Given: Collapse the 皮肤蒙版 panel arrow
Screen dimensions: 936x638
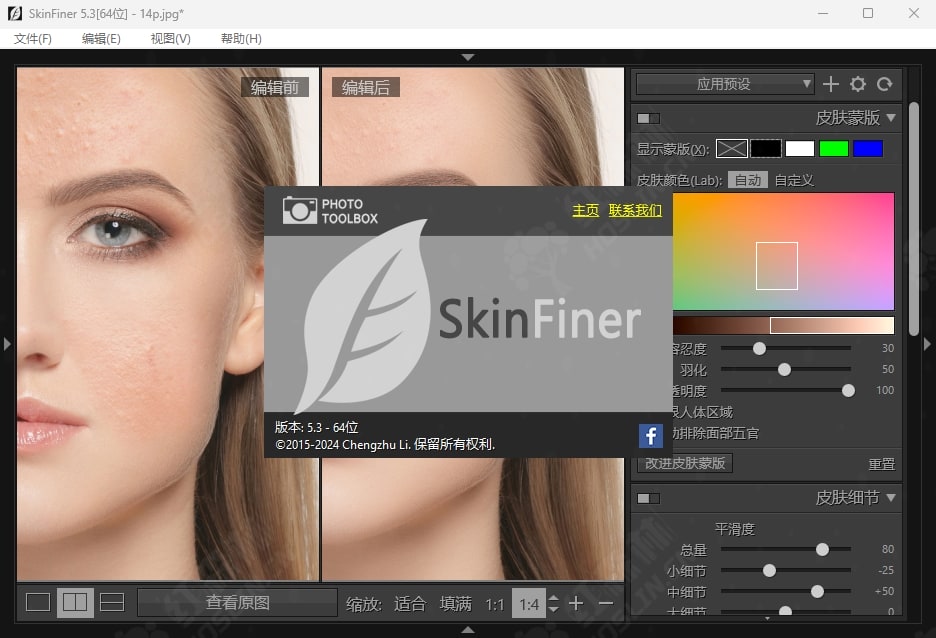Looking at the screenshot, I should (x=891, y=118).
